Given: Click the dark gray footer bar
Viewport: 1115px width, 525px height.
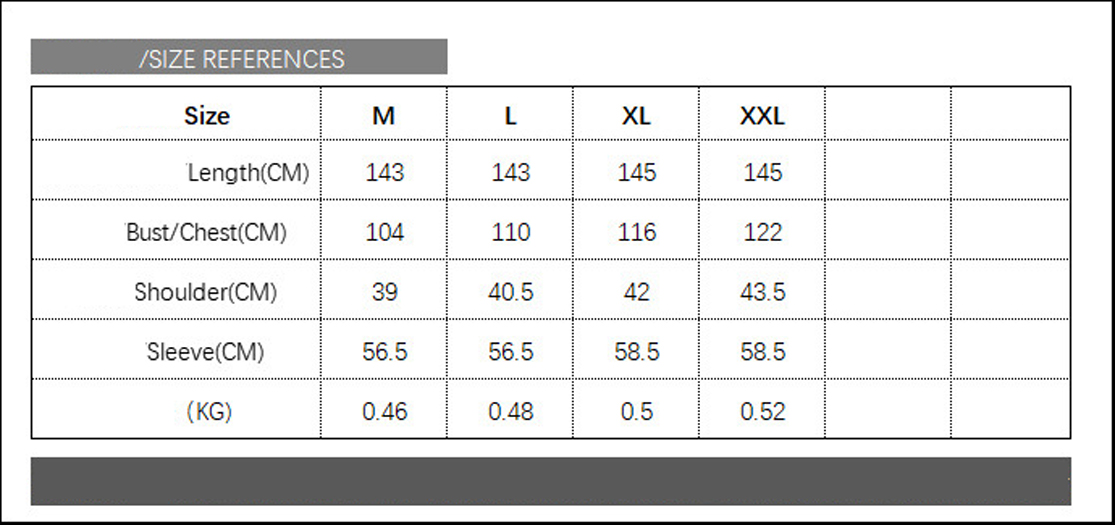Looking at the screenshot, I should [550, 481].
